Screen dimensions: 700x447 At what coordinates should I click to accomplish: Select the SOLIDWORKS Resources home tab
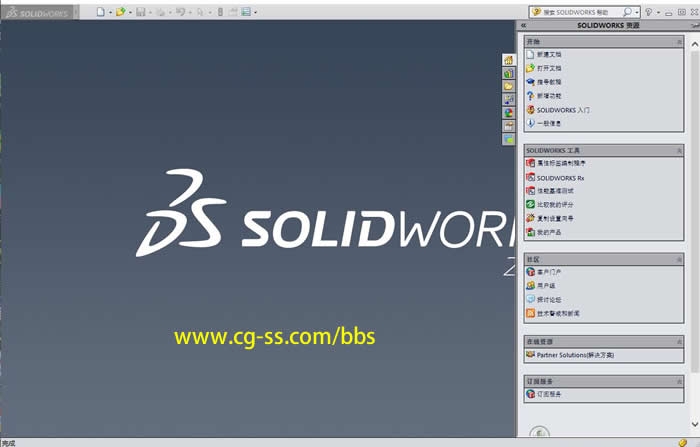coord(509,60)
